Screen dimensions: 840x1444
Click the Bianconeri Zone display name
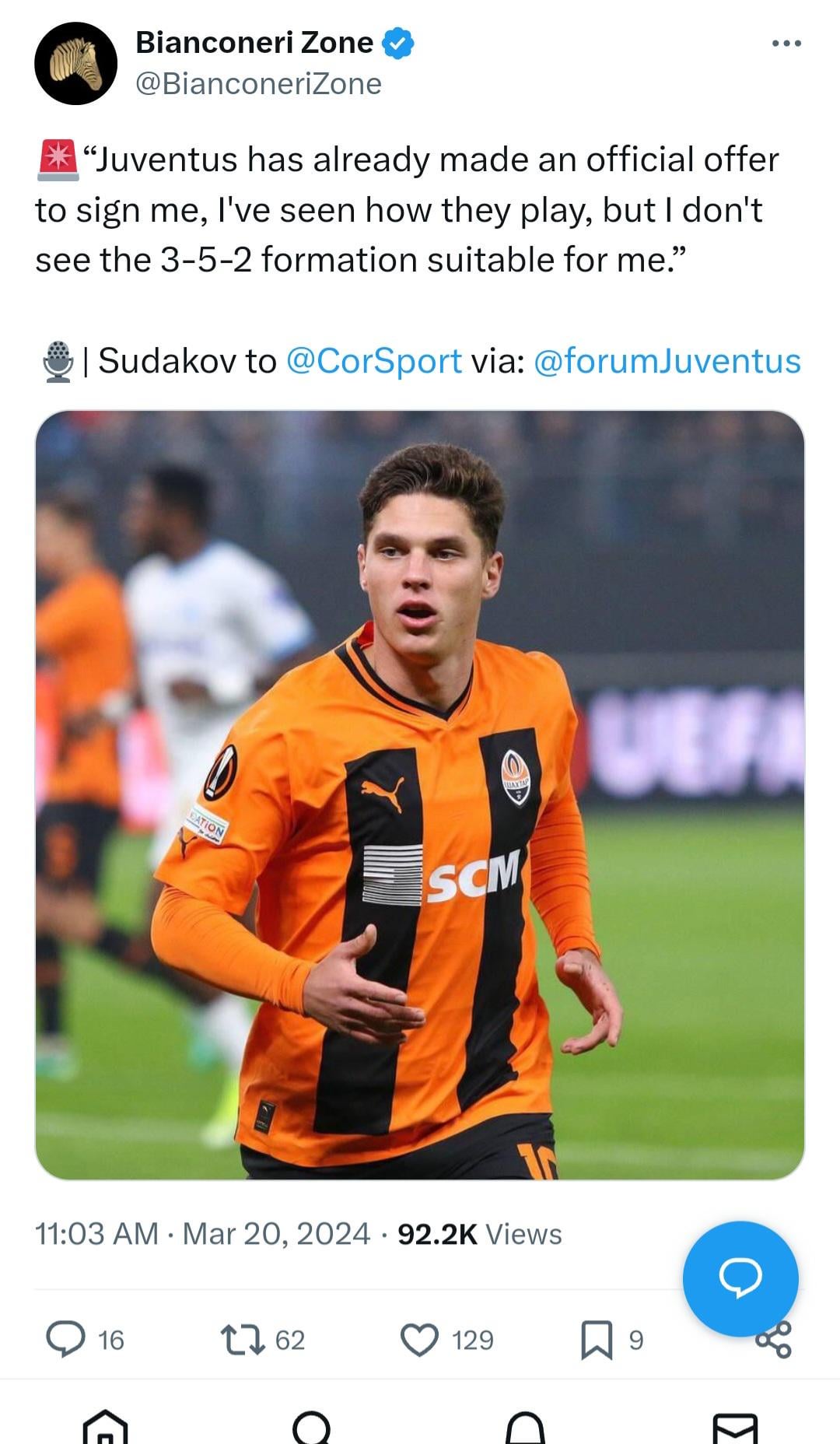click(x=254, y=43)
